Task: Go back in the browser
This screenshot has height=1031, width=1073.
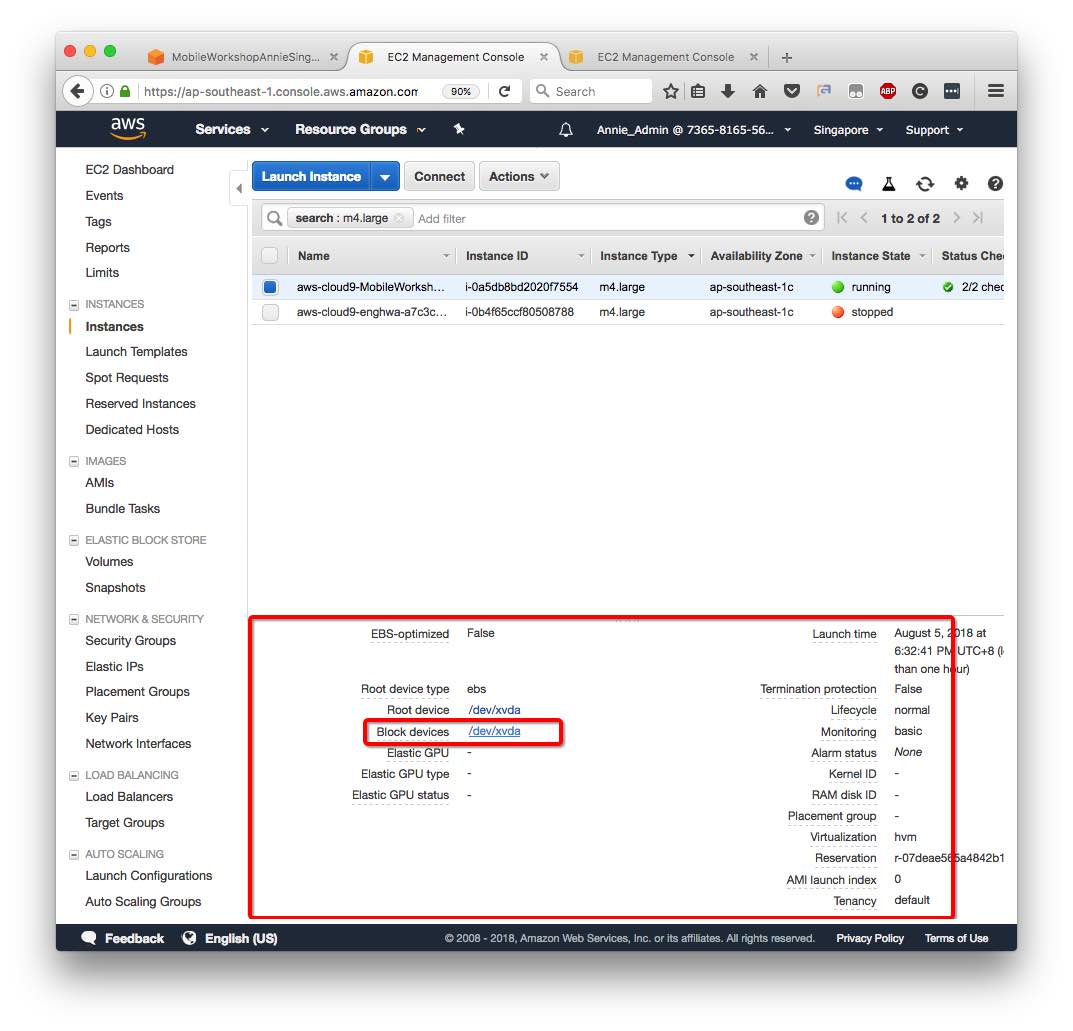Action: click(x=77, y=91)
